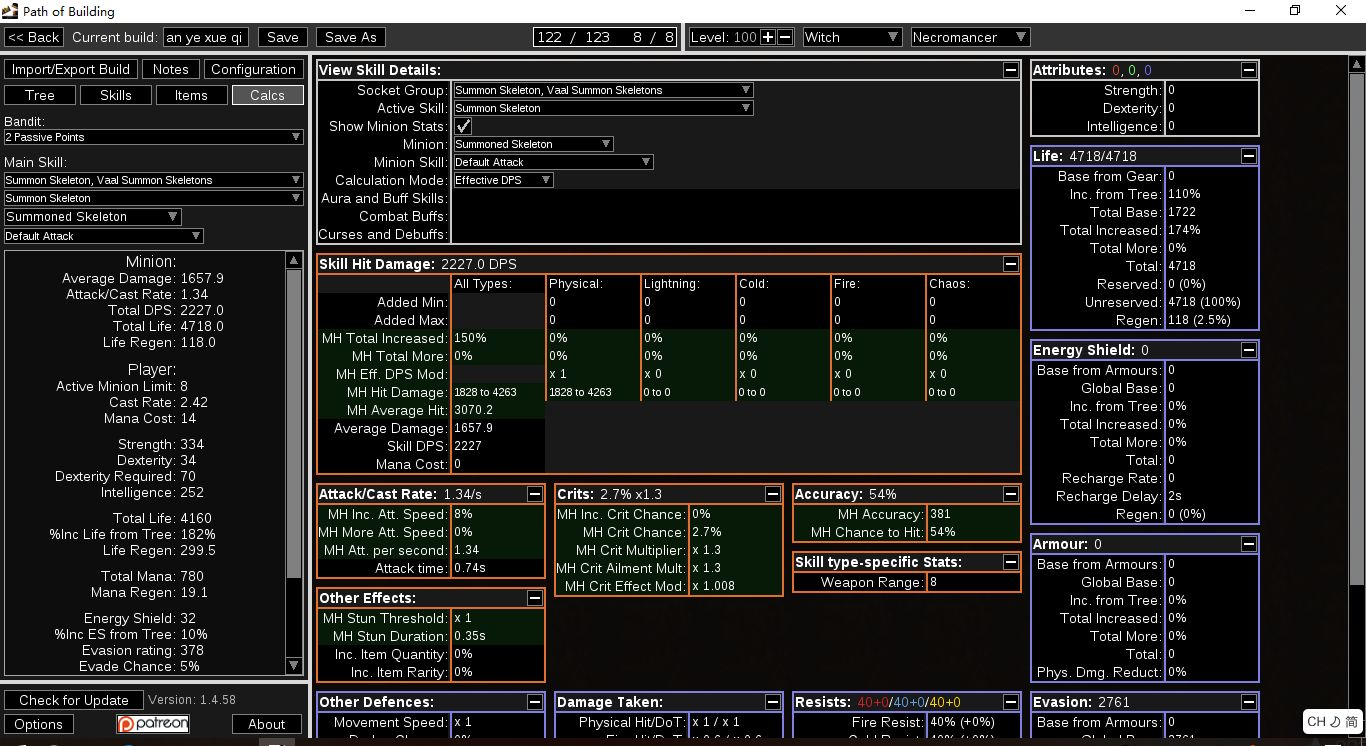Click the Weapon Range value 8
Viewport: 1366px width, 746px height.
pos(933,582)
